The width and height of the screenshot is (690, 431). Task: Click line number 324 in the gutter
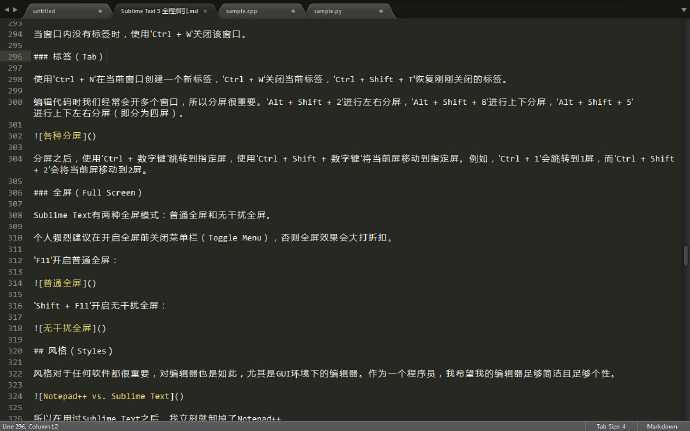pyautogui.click(x=15, y=396)
